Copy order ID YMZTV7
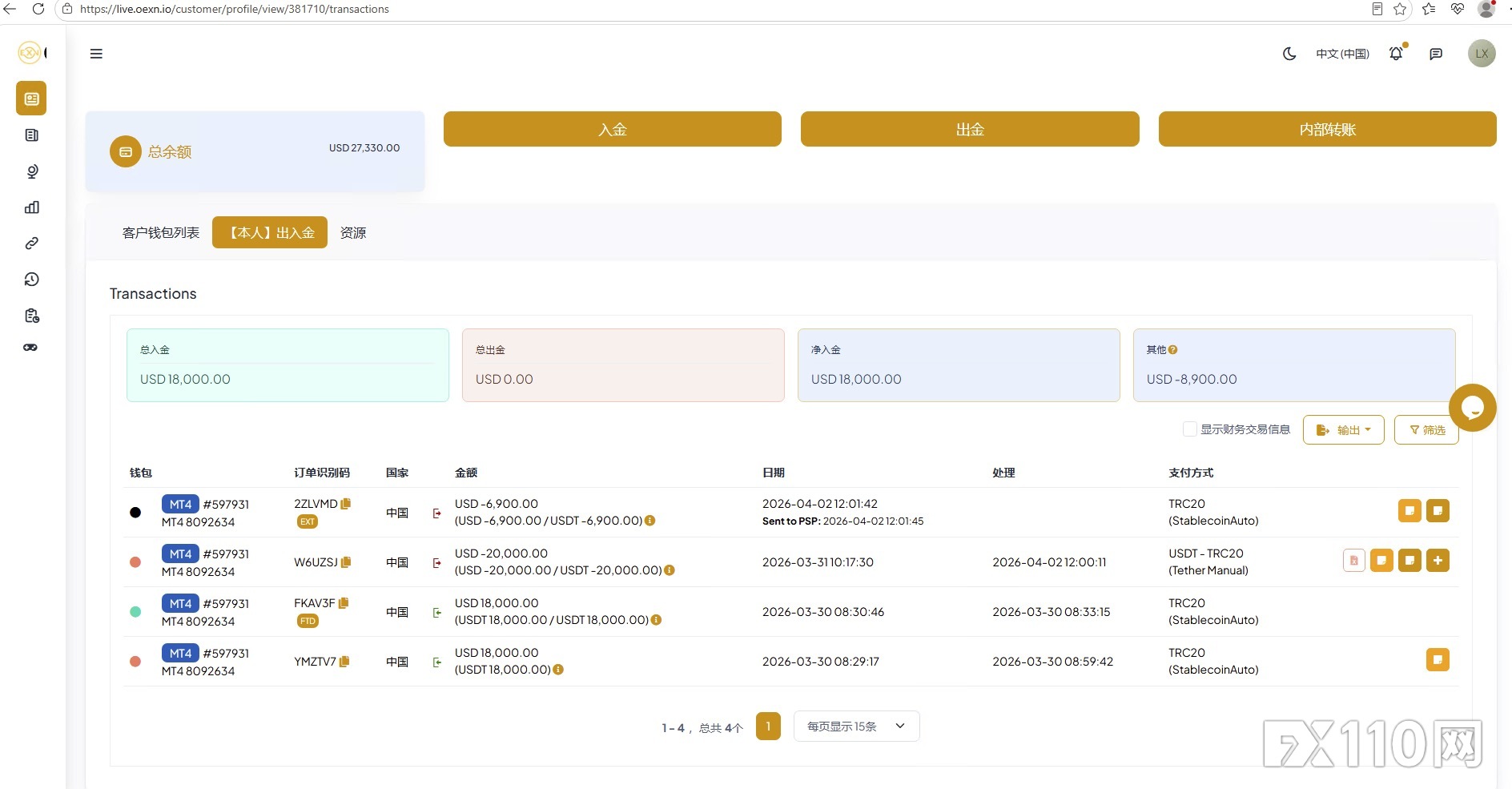The height and width of the screenshot is (789, 1512). click(344, 662)
